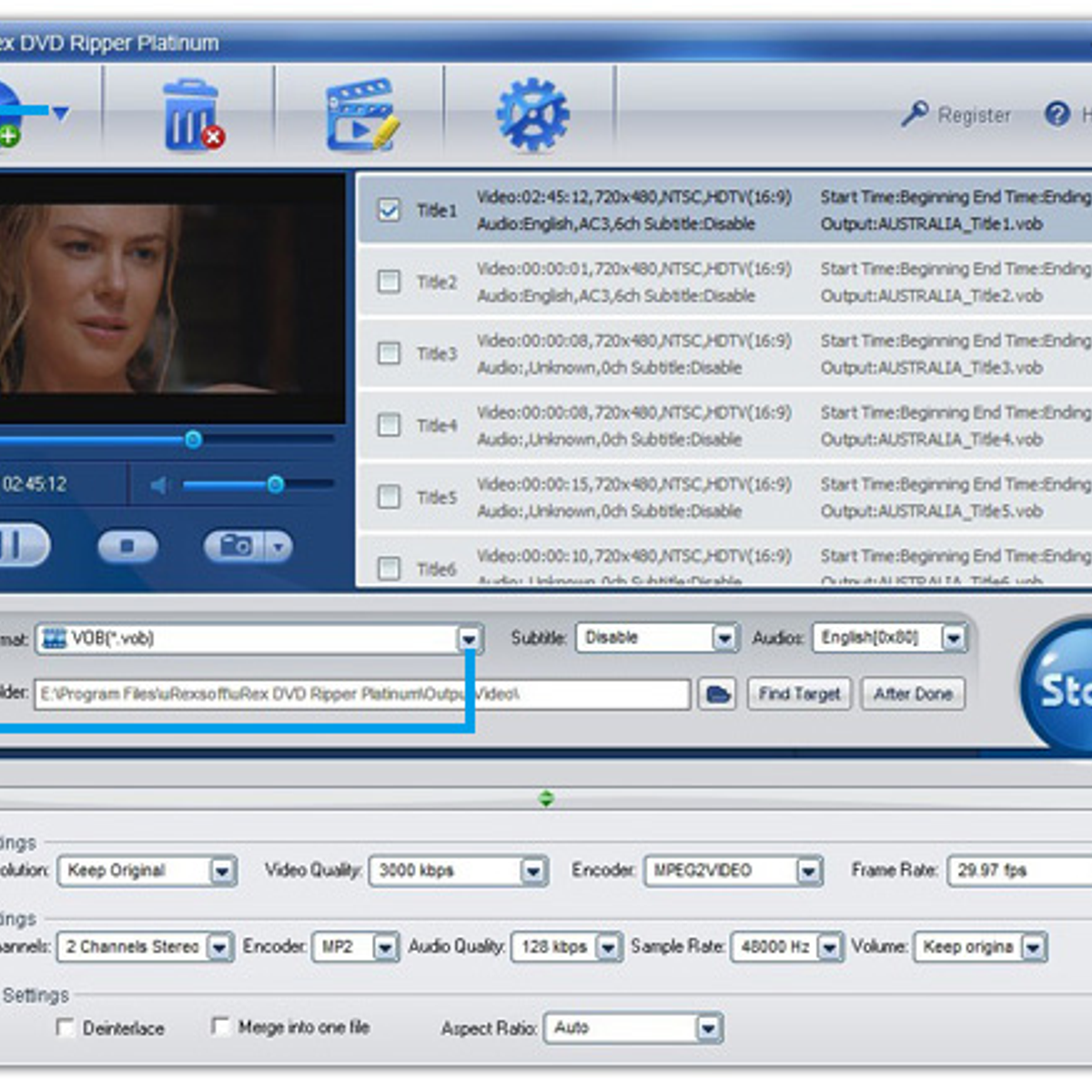Check the Title3 checkbox

(389, 353)
